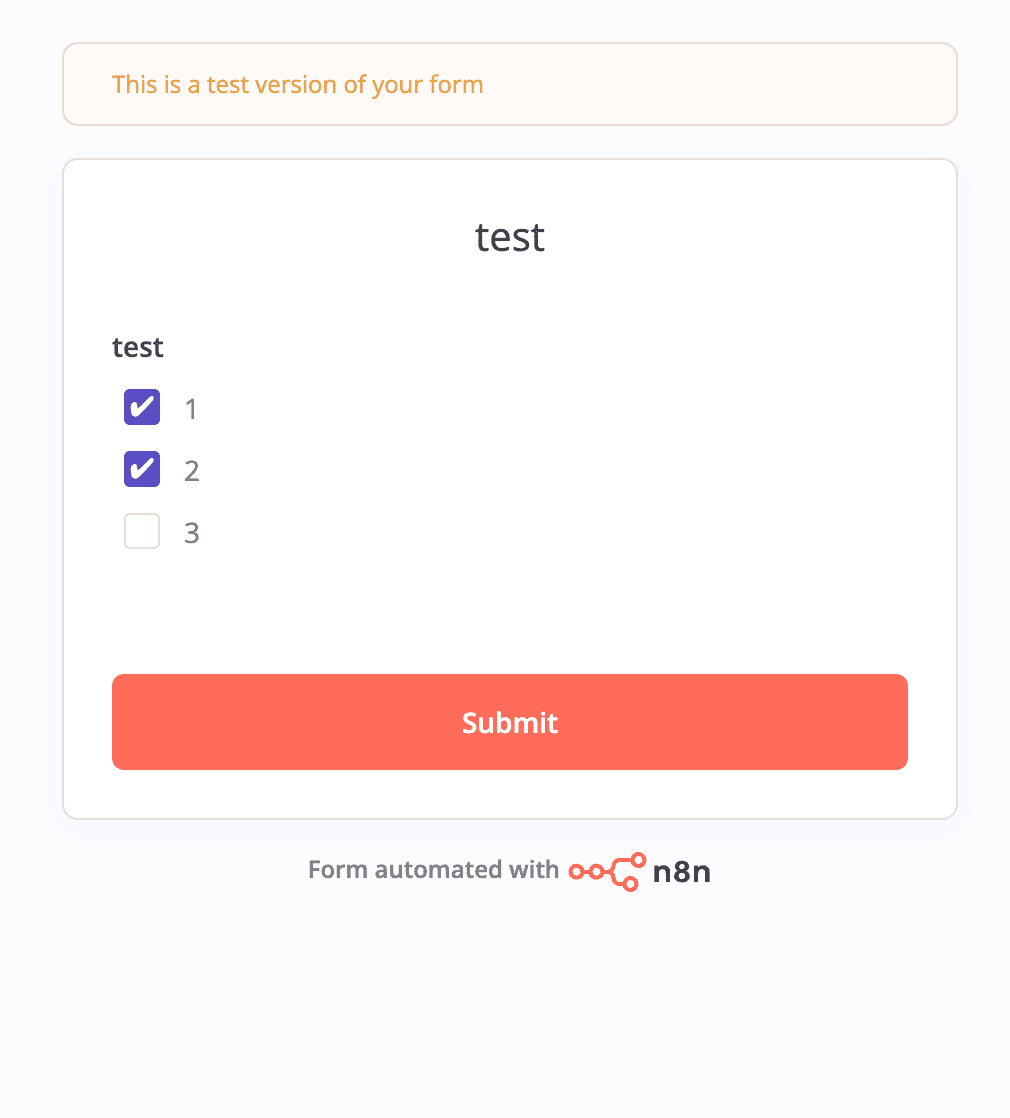Click the test version warning banner

click(x=509, y=84)
